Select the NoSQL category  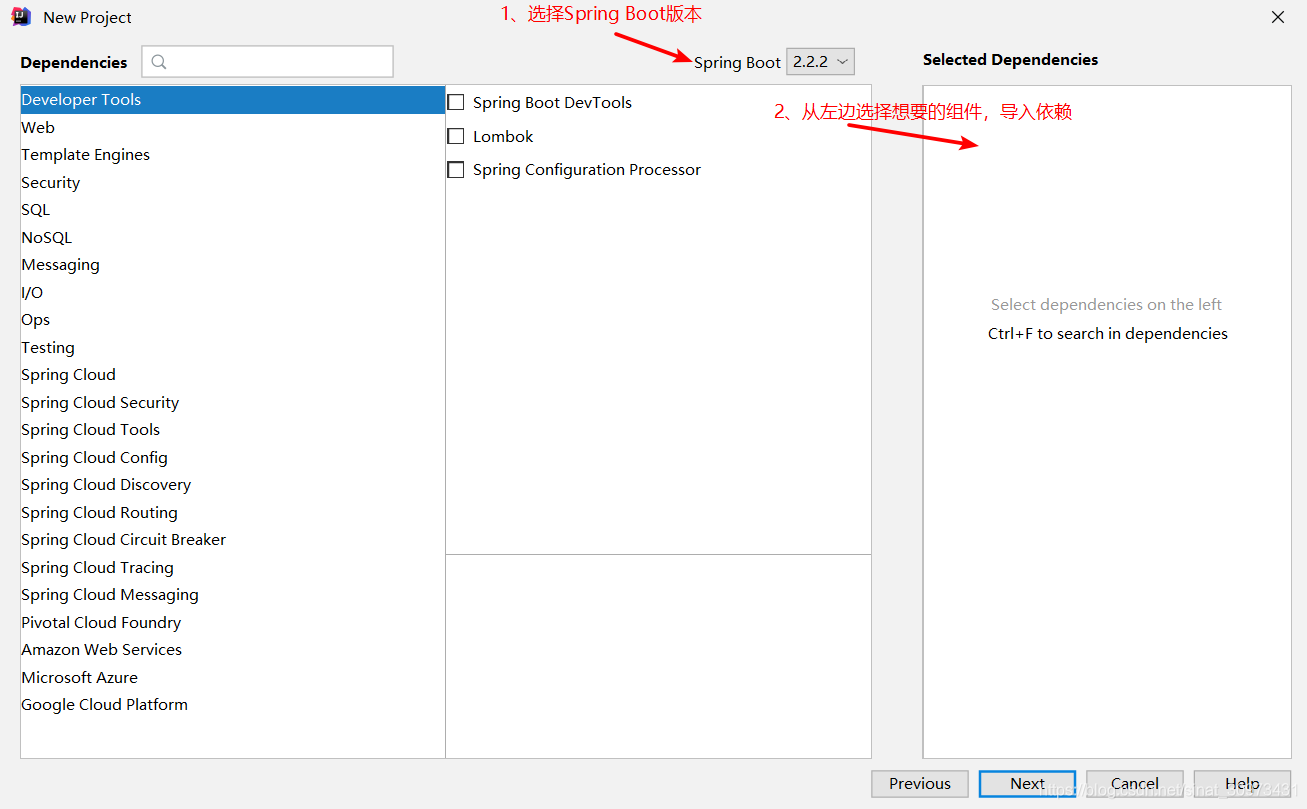(233, 237)
